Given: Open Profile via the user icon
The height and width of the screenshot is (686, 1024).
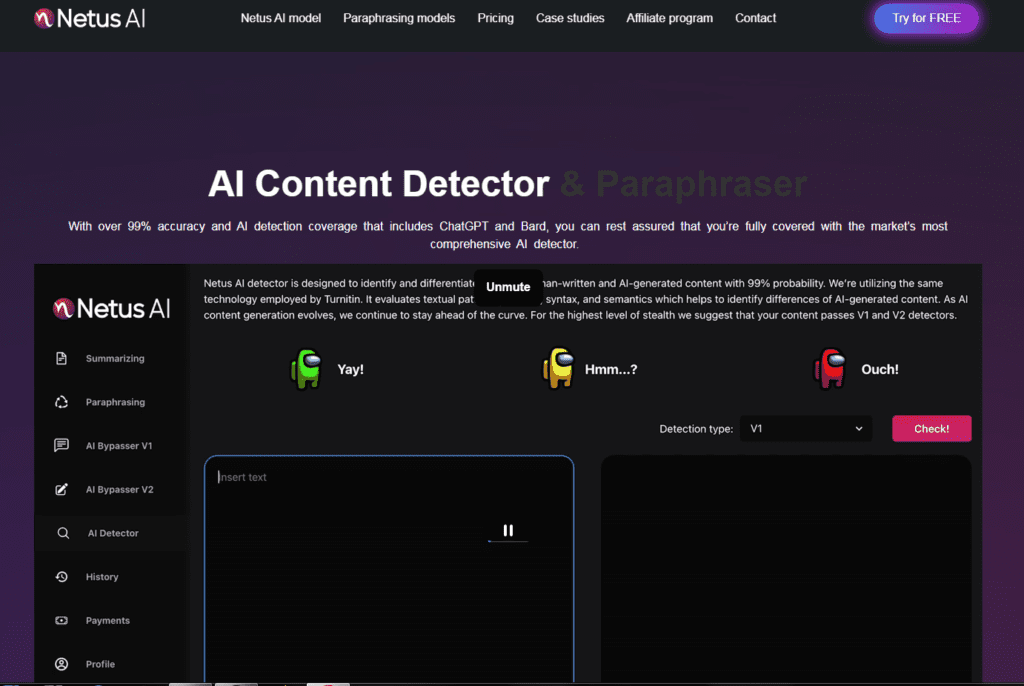Looking at the screenshot, I should pyautogui.click(x=62, y=664).
